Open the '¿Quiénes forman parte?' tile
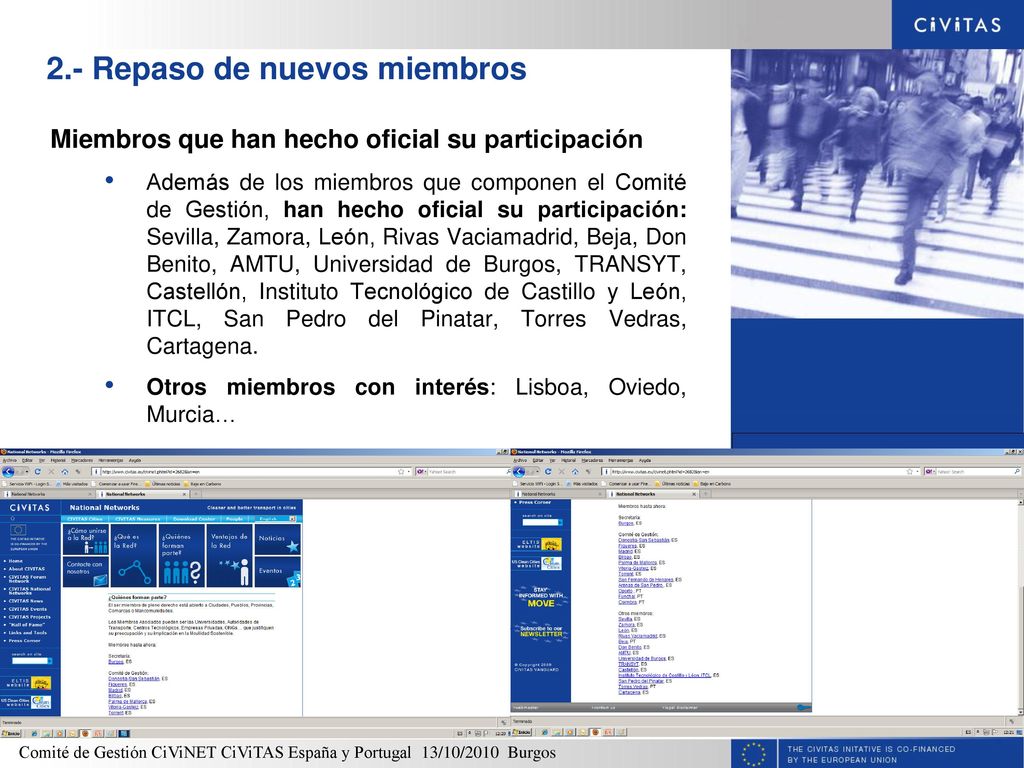 [182, 555]
